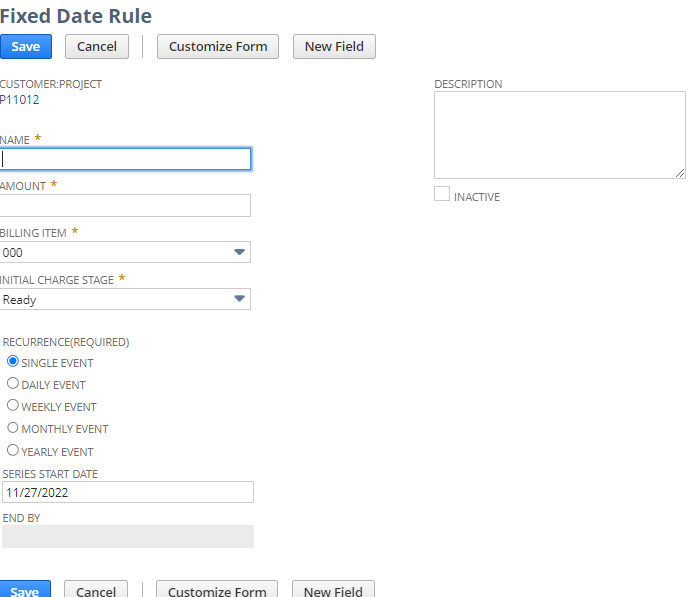Click inside the Description text area
Viewport: 691px width, 597px height.
pos(558,134)
